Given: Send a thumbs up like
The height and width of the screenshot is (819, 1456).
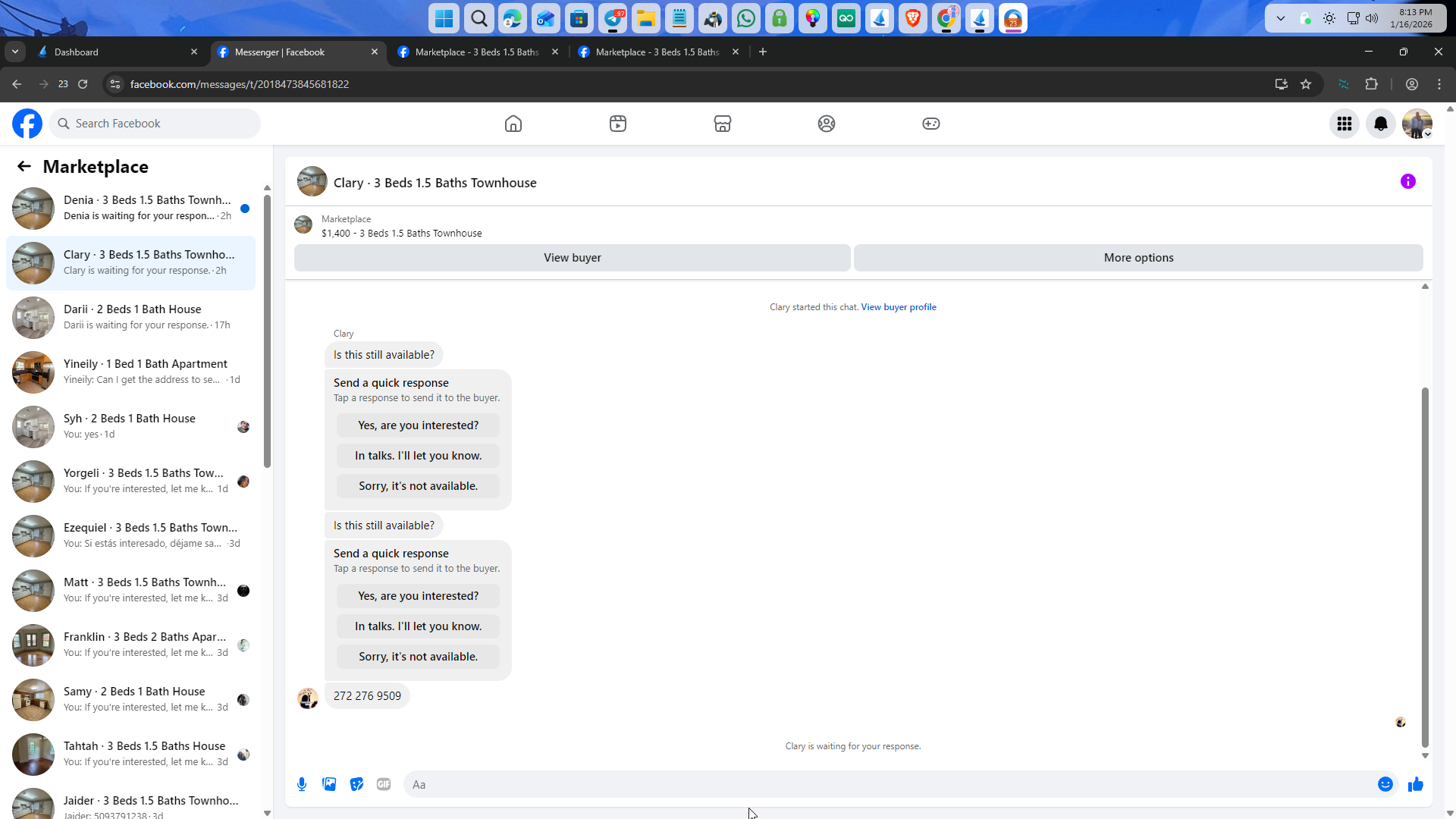Looking at the screenshot, I should click(1415, 784).
